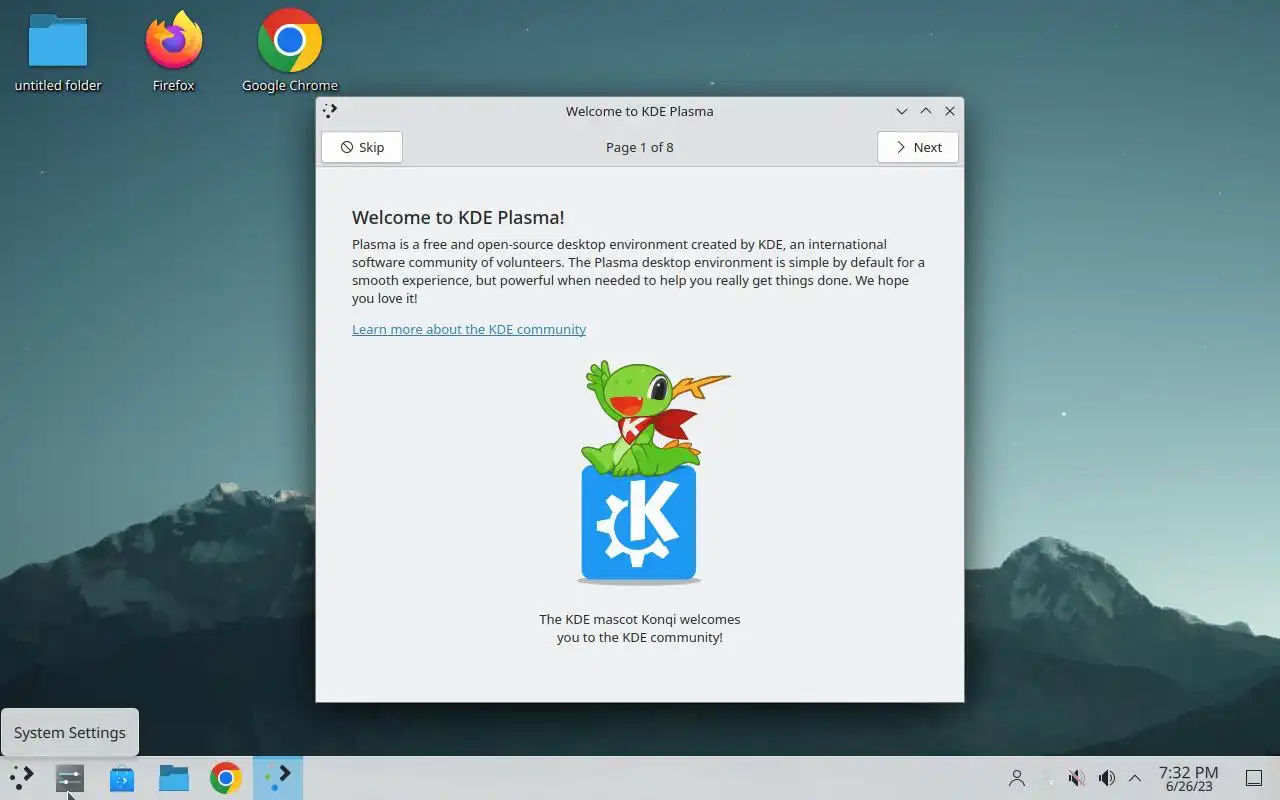Expand hidden system tray icons
Image resolution: width=1280 pixels, height=800 pixels.
[1135, 778]
